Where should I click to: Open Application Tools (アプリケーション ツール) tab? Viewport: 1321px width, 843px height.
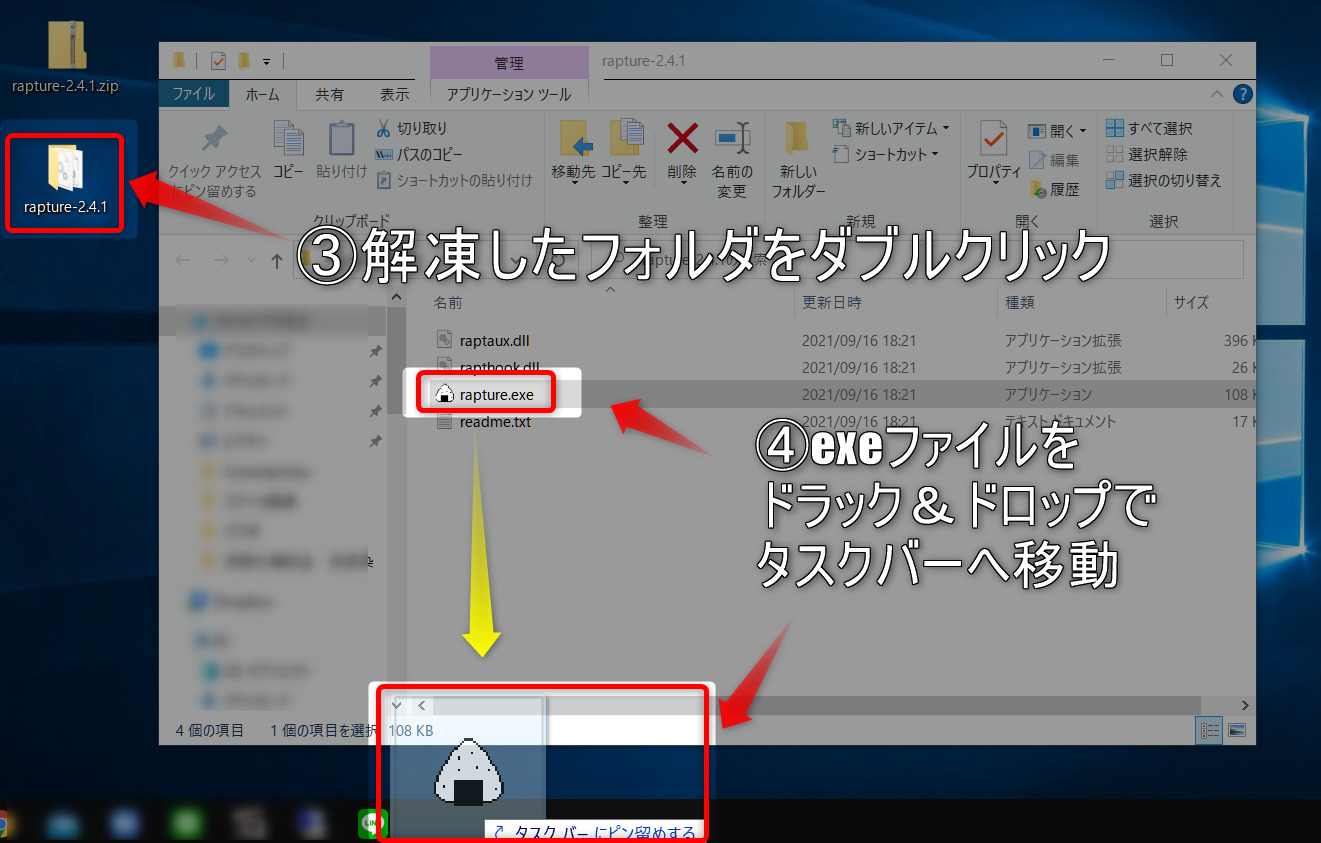pos(509,94)
